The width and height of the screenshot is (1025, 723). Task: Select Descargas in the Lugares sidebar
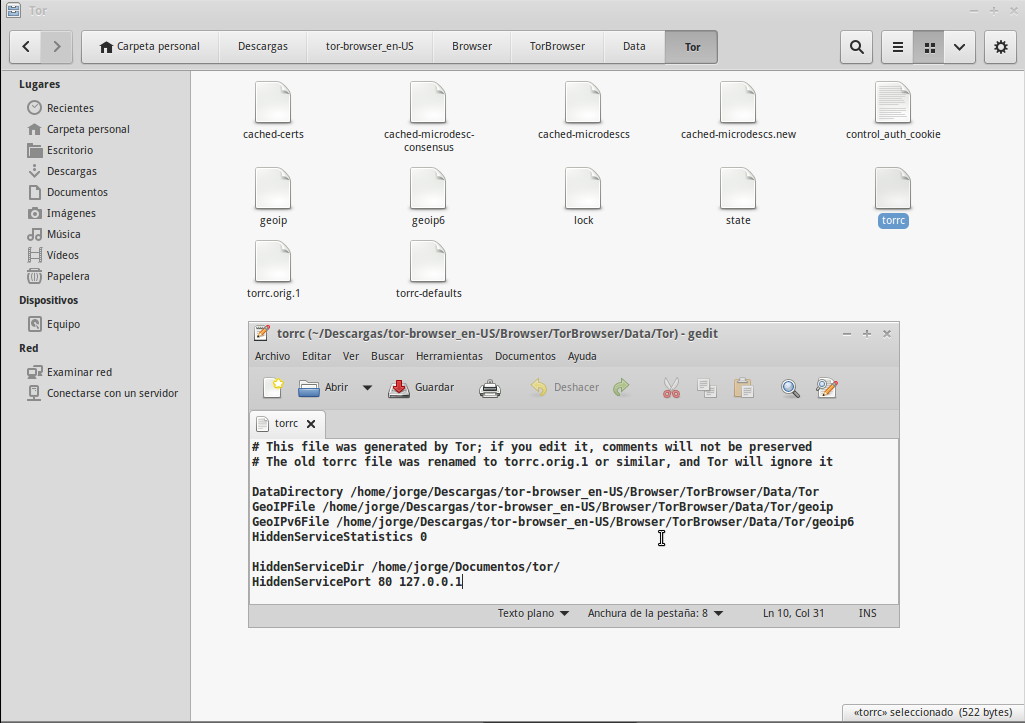(71, 171)
